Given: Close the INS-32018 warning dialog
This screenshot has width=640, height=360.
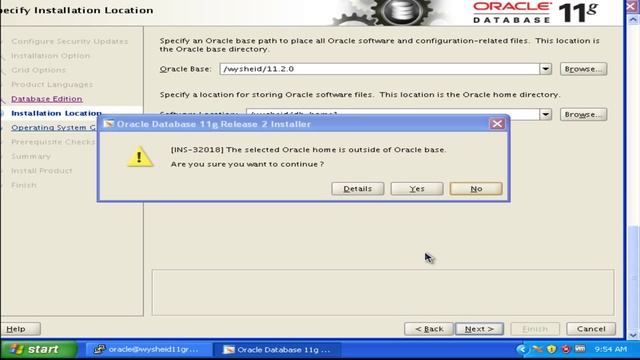Looking at the screenshot, I should pos(497,124).
